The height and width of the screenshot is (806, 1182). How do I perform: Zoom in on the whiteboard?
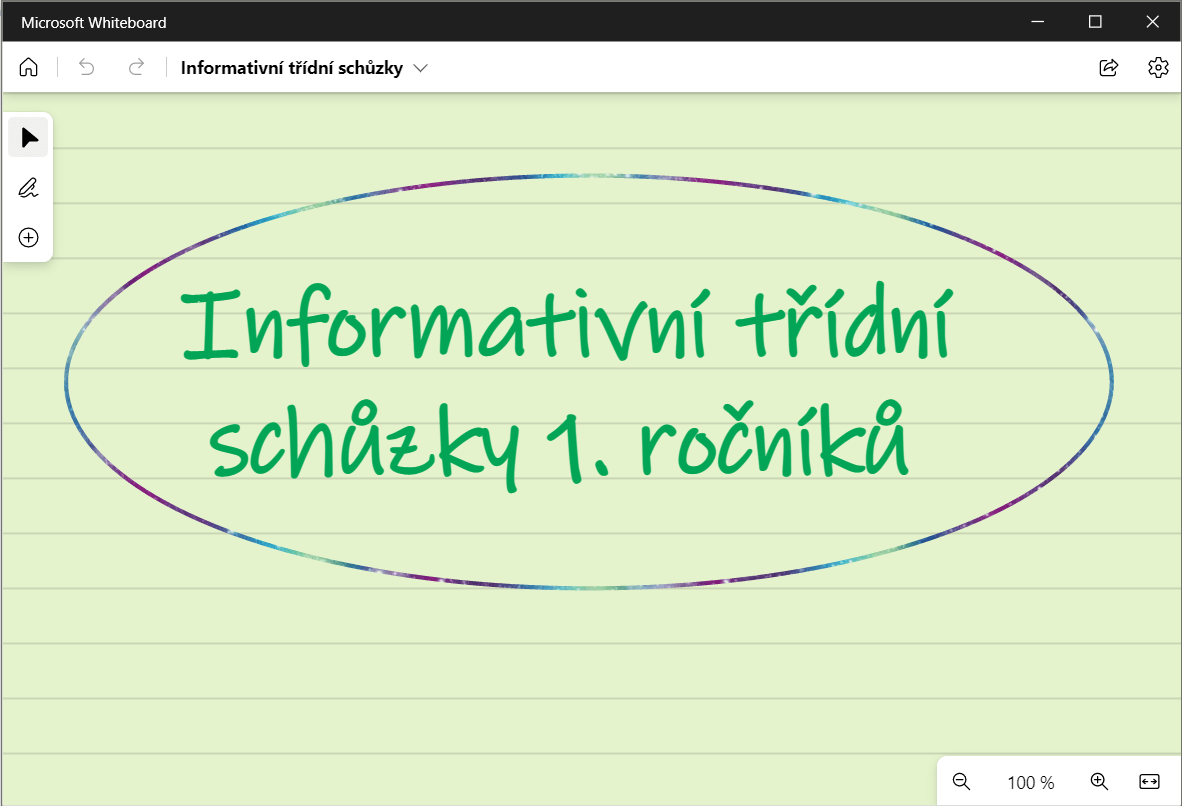tap(1099, 782)
